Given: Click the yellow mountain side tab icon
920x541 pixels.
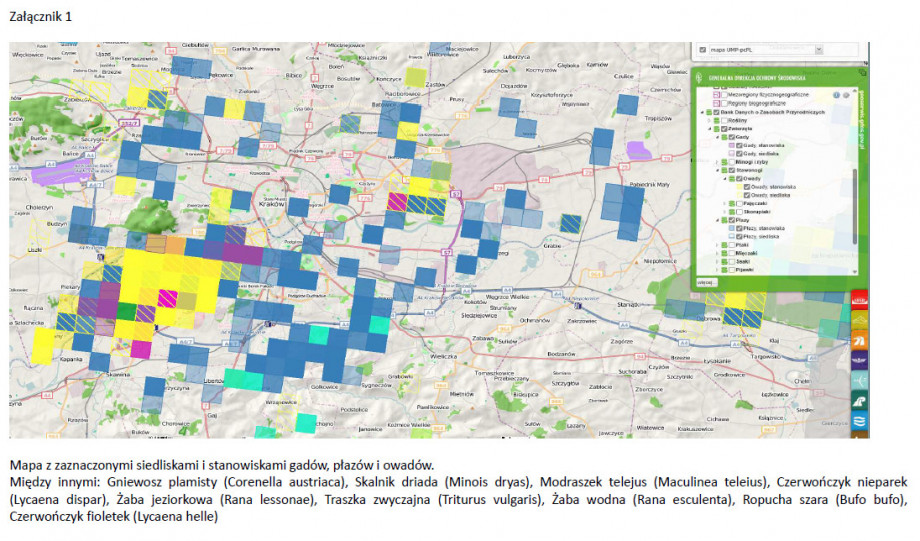Looking at the screenshot, I should pos(858,320).
